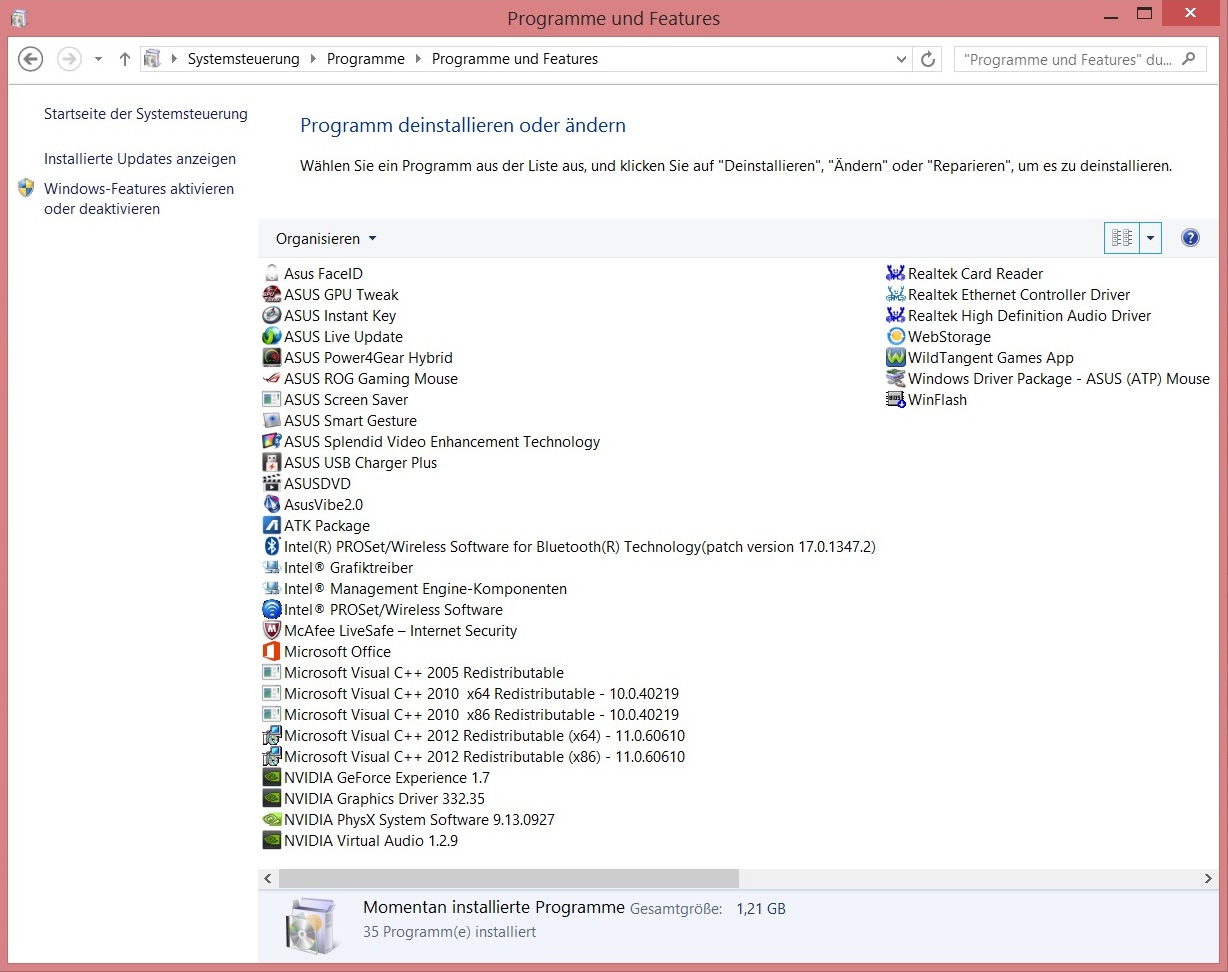1228x972 pixels.
Task: Expand the Systemsteuerung breadcrumb arrow
Action: (313, 59)
